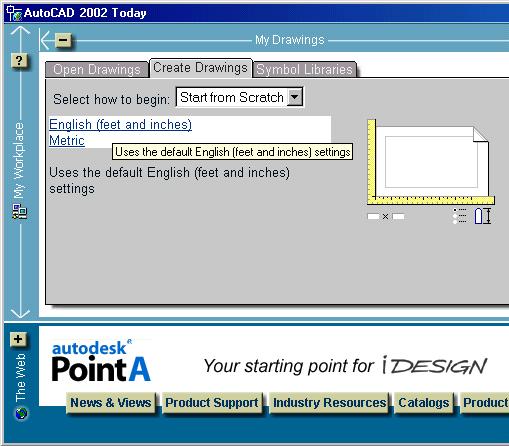This screenshot has height=446, width=509.
Task: Switch to the Open Drawings tab
Action: click(x=97, y=70)
